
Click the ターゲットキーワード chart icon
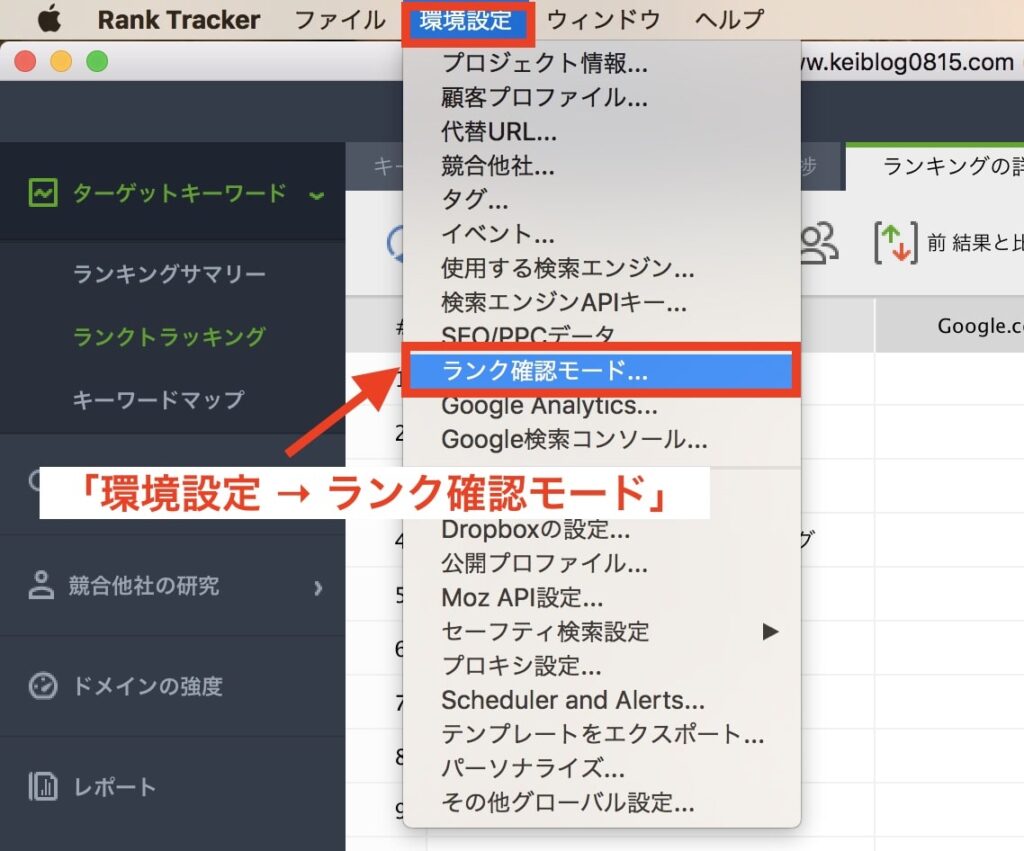(x=43, y=193)
